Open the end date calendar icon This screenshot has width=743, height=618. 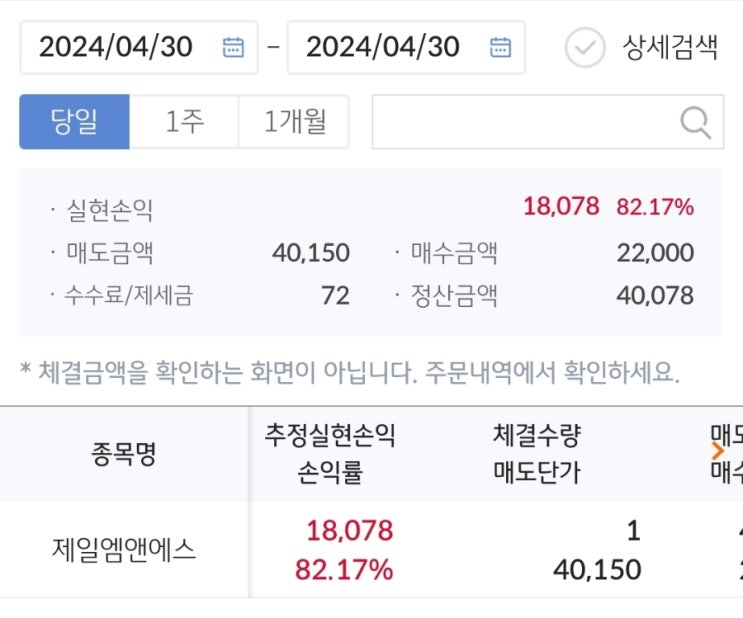[x=500, y=47]
